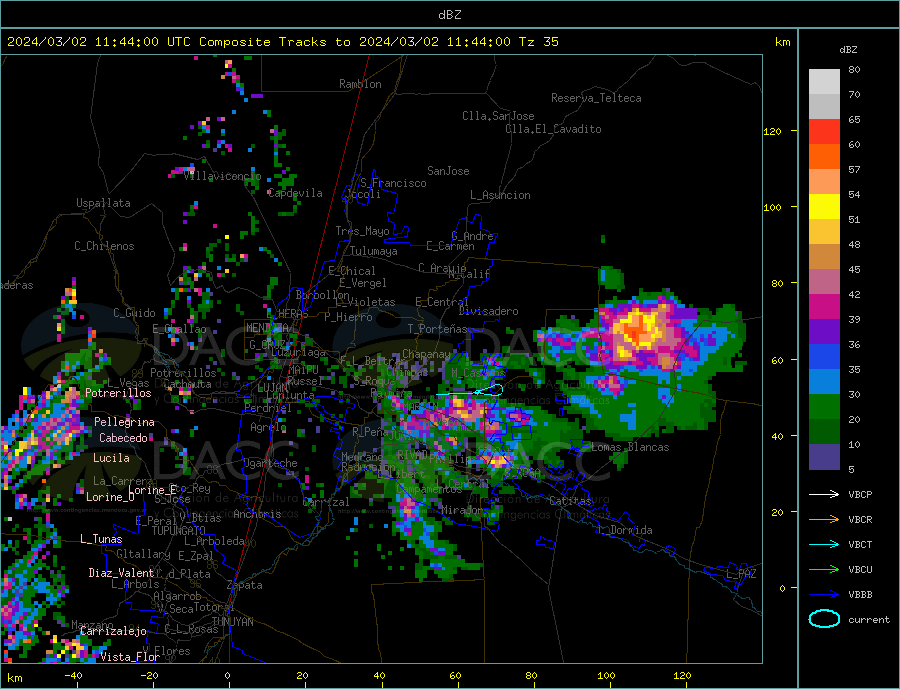The width and height of the screenshot is (900, 689).
Task: Click the 'dBZ' title at top
Action: pos(449,15)
